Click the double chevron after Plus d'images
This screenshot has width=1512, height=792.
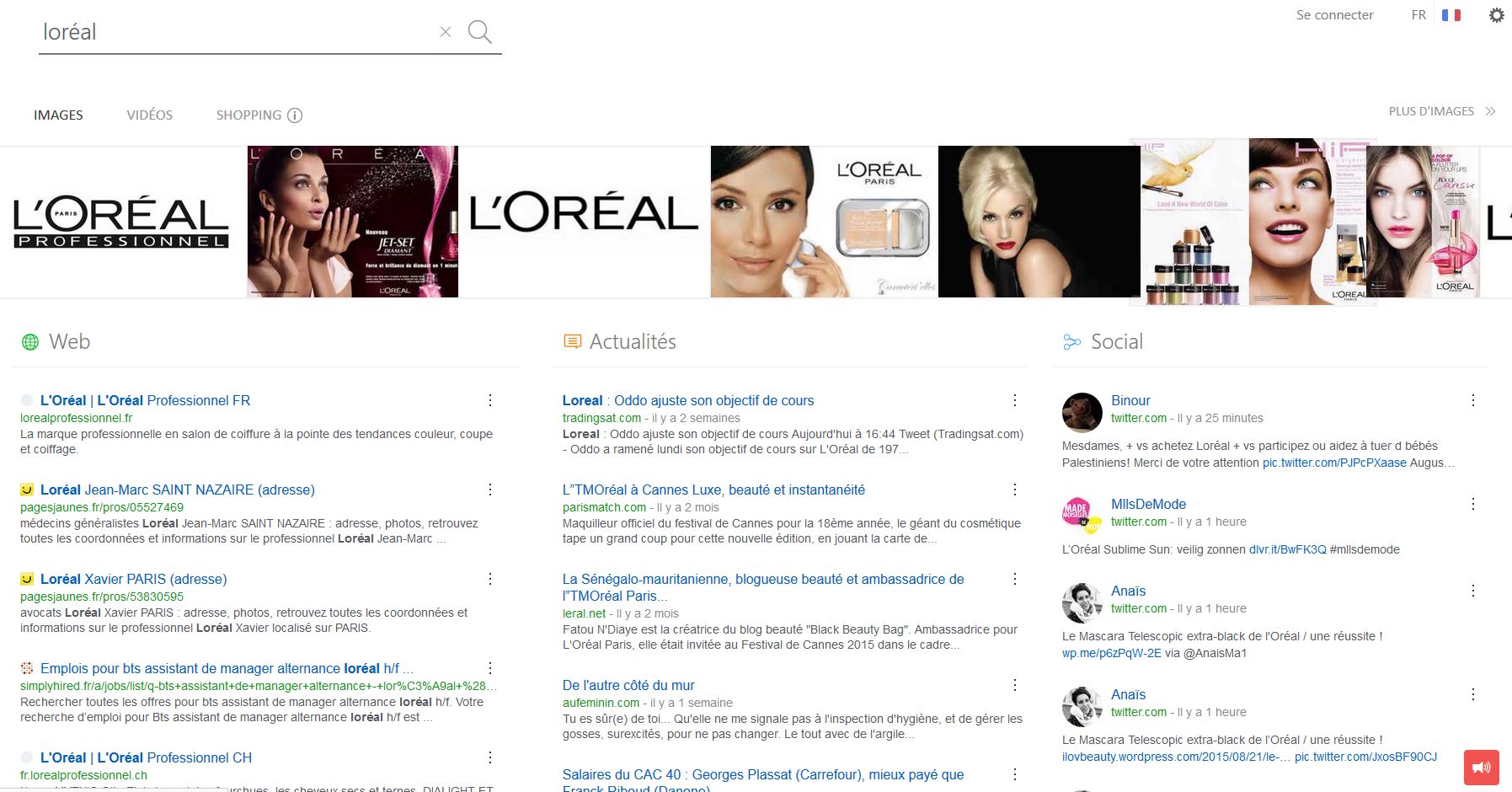click(1490, 111)
